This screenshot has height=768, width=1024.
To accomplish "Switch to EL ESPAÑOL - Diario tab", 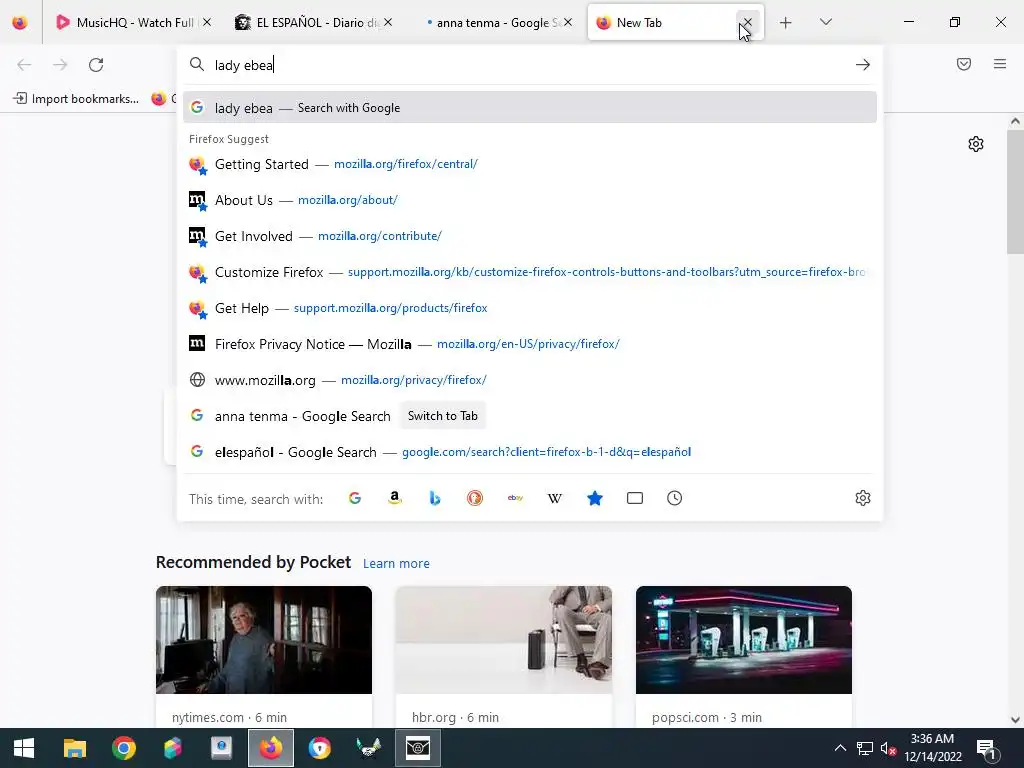I will click(314, 23).
